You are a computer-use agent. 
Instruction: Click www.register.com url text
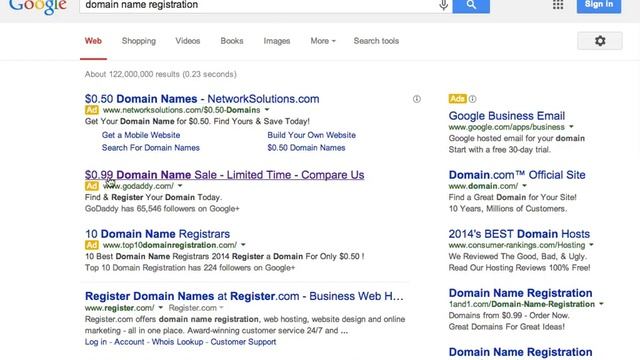[120, 308]
